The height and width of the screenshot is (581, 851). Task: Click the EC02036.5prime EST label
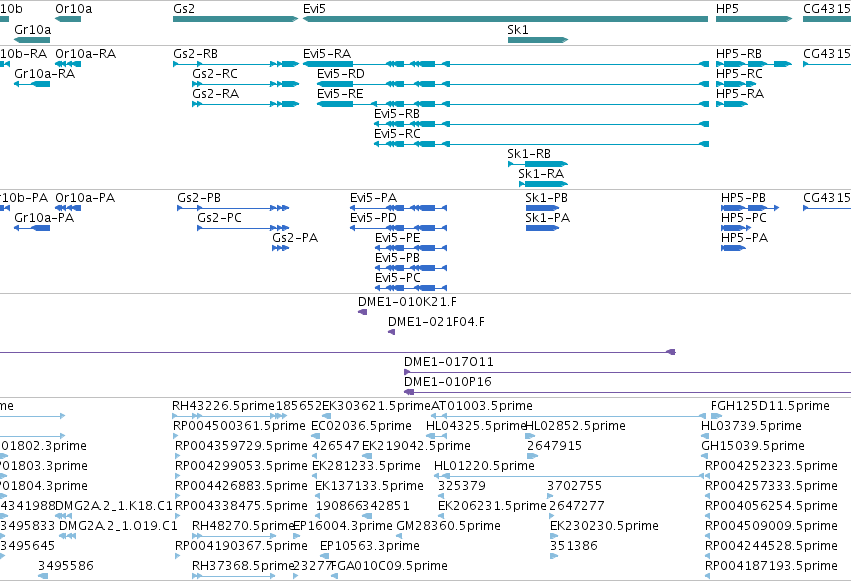[x=361, y=426]
